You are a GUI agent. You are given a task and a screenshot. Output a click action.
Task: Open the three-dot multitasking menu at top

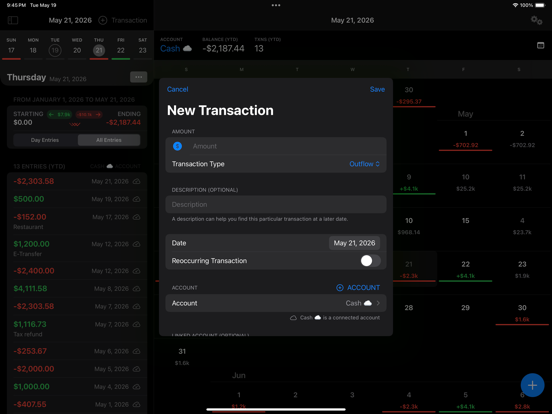click(276, 5)
